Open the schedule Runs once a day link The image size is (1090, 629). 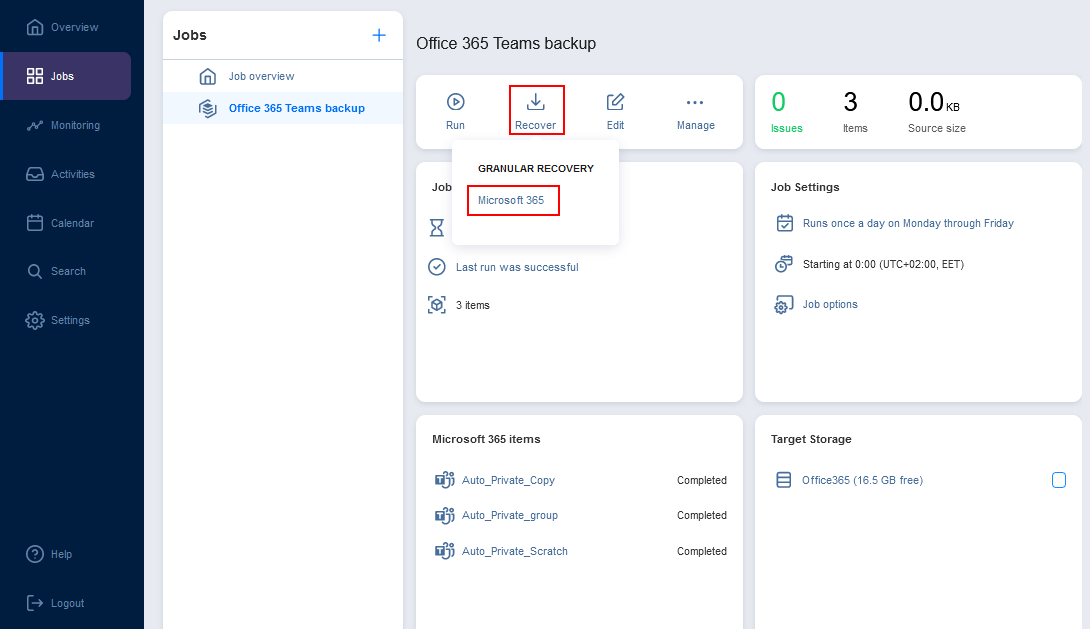tap(908, 223)
